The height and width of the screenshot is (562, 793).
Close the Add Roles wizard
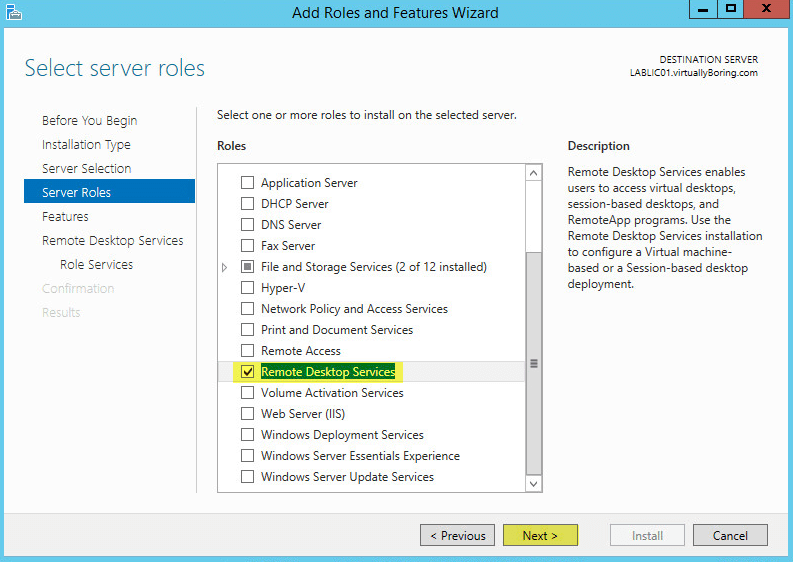click(x=766, y=9)
